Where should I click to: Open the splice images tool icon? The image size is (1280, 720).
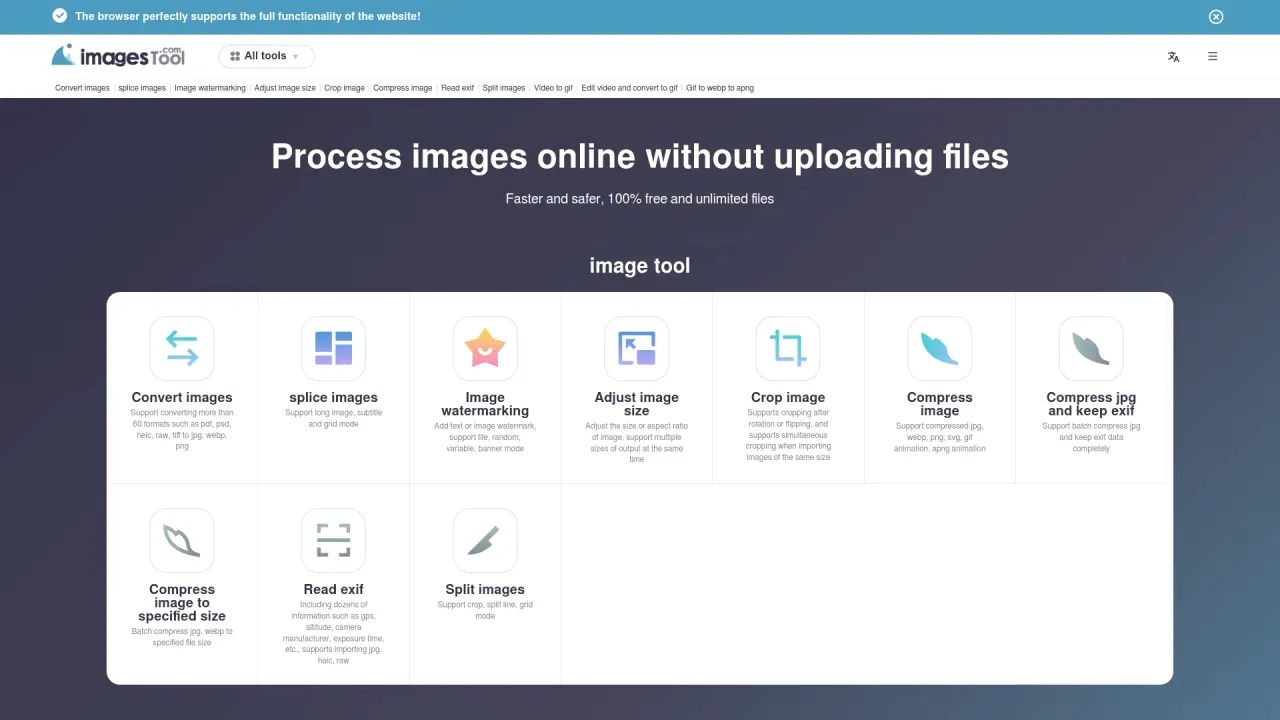tap(333, 348)
